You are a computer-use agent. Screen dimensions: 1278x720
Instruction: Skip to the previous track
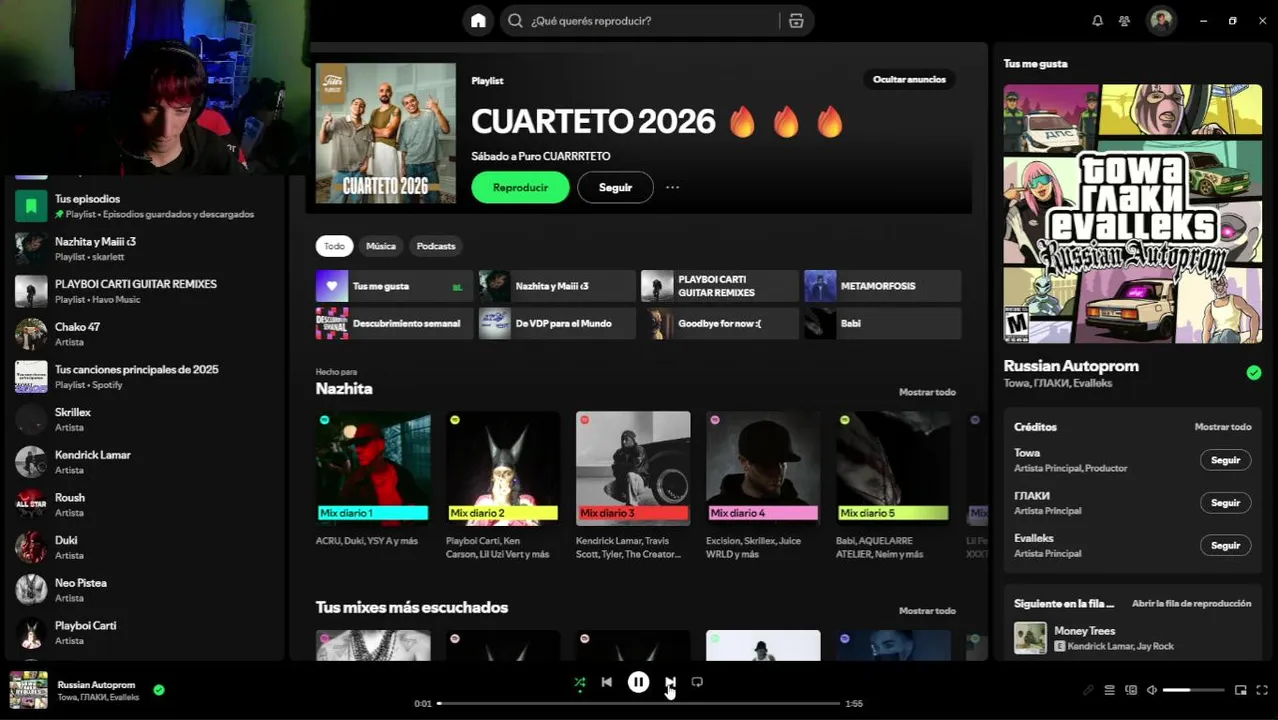607,682
